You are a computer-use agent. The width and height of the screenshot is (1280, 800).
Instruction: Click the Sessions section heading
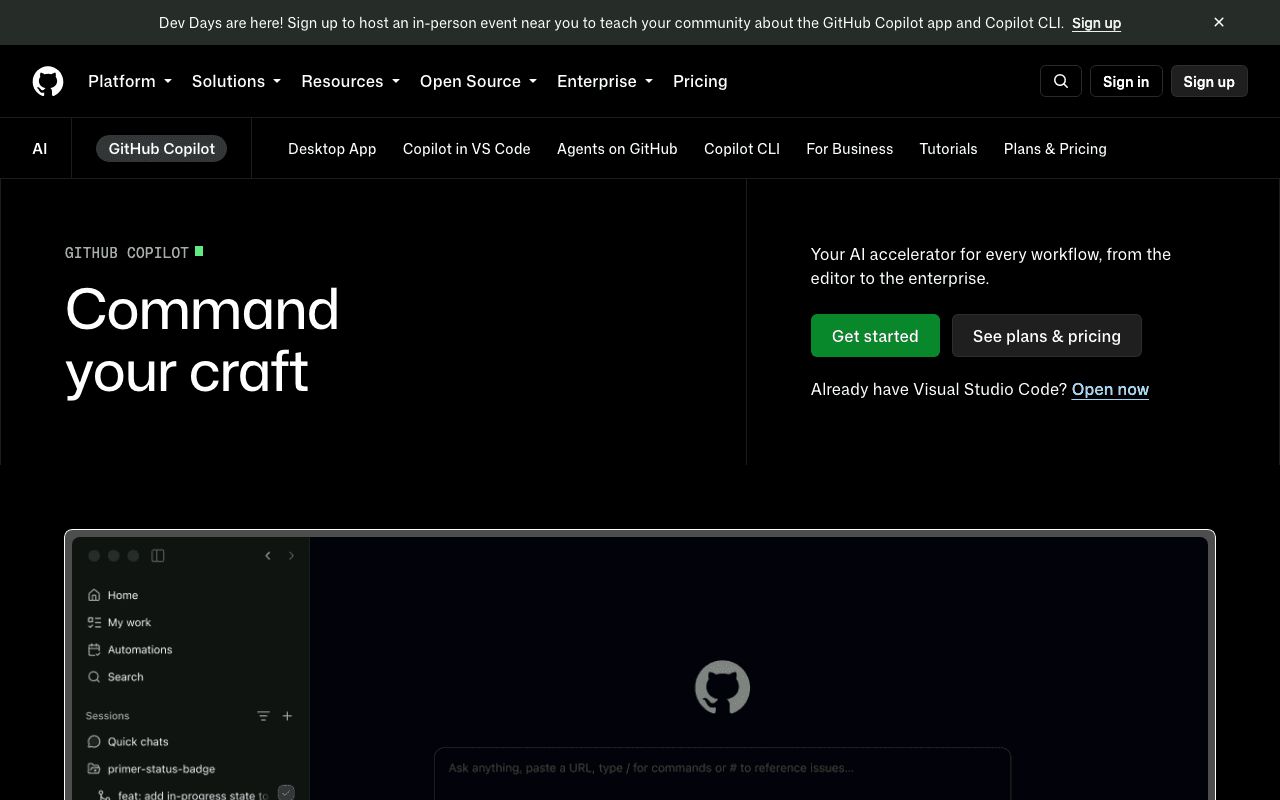click(x=108, y=716)
